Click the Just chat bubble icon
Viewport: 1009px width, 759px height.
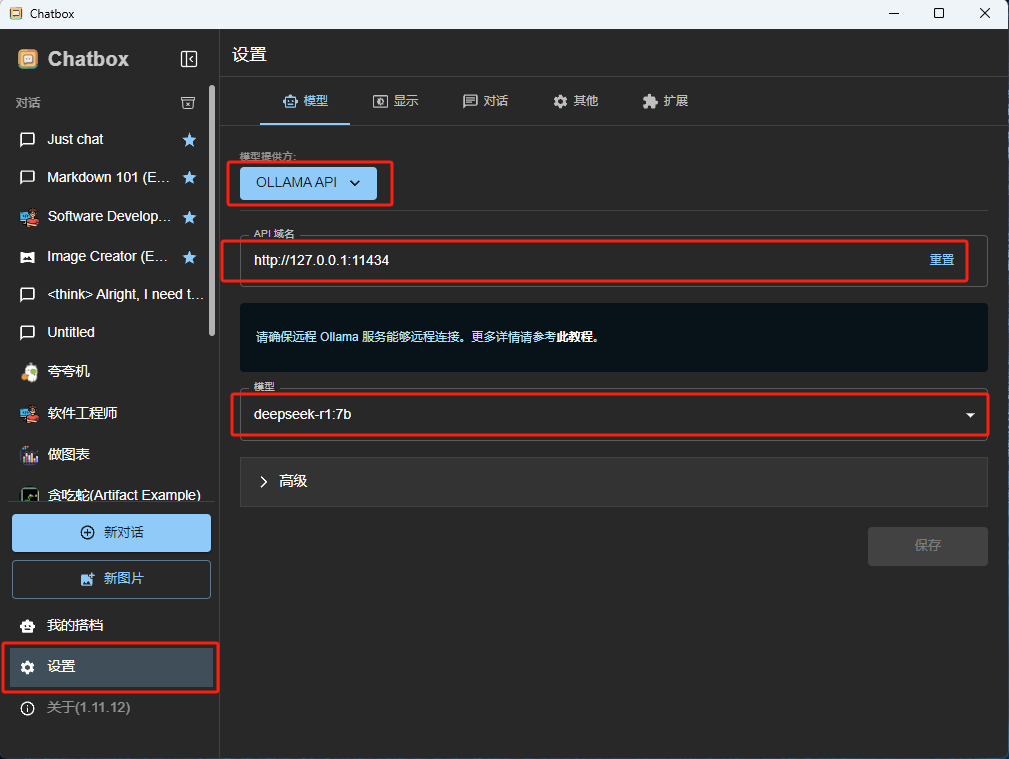point(27,140)
